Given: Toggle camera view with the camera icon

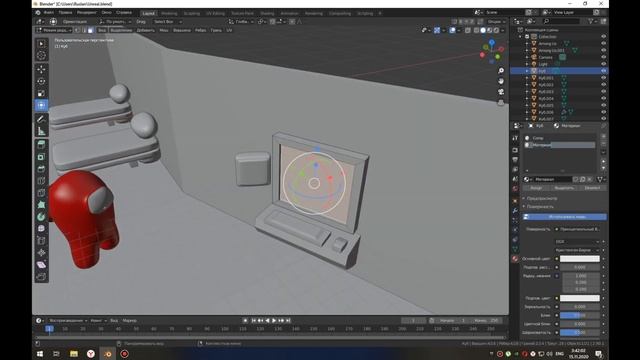Looking at the screenshot, I should point(501,92).
